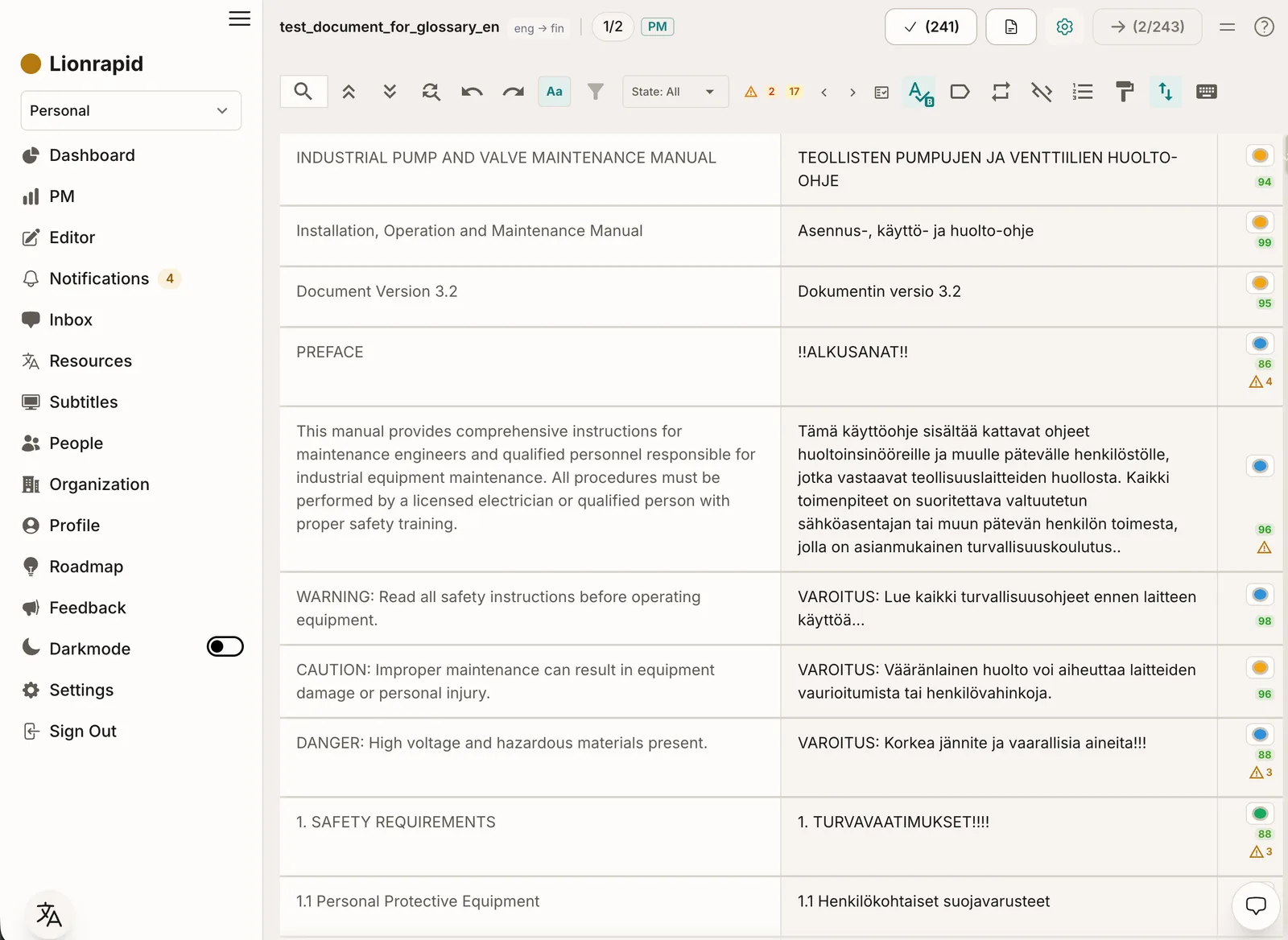This screenshot has height=940, width=1288.
Task: Open the chat bubble button bottom right
Action: pyautogui.click(x=1256, y=905)
